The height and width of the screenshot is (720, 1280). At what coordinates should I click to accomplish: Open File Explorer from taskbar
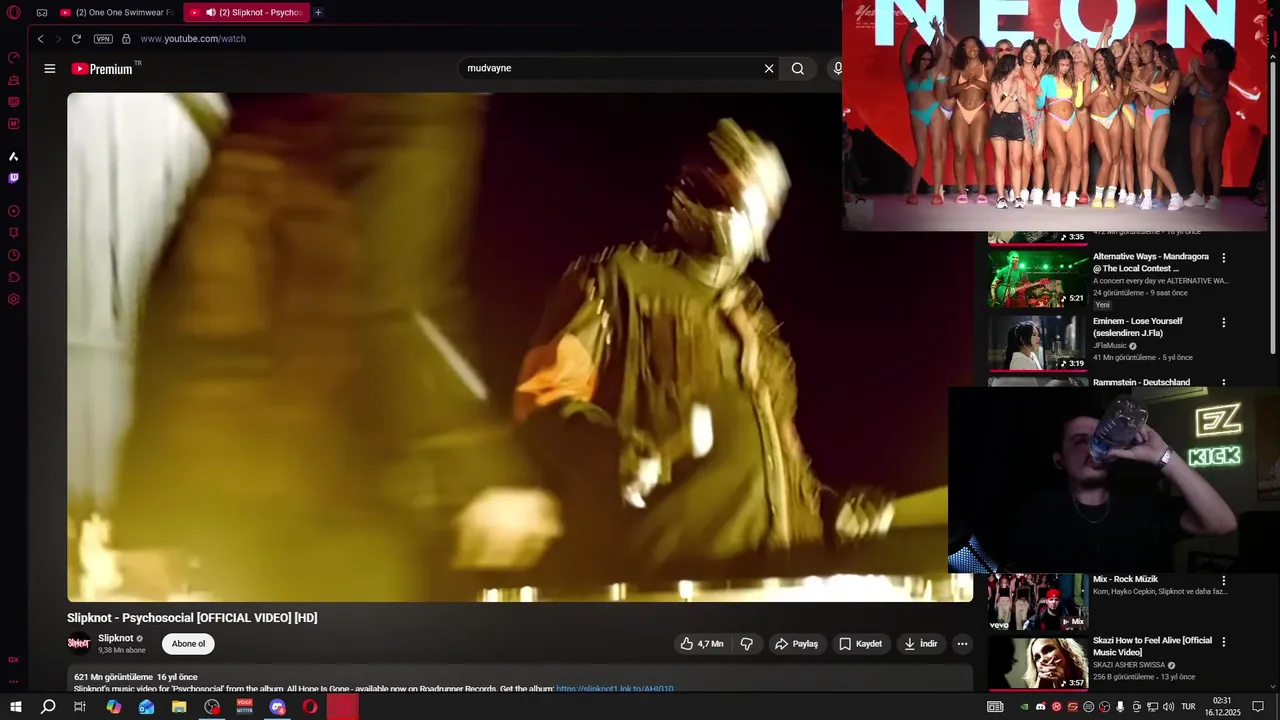pyautogui.click(x=179, y=707)
